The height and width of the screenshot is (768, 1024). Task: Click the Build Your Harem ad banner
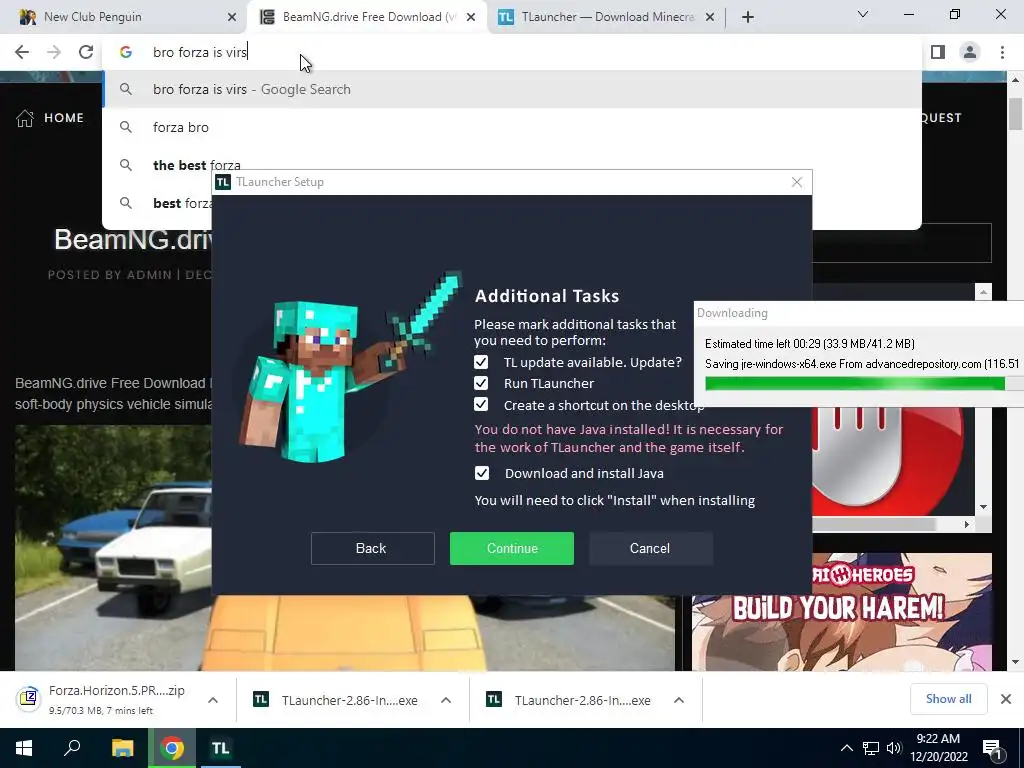pyautogui.click(x=842, y=612)
